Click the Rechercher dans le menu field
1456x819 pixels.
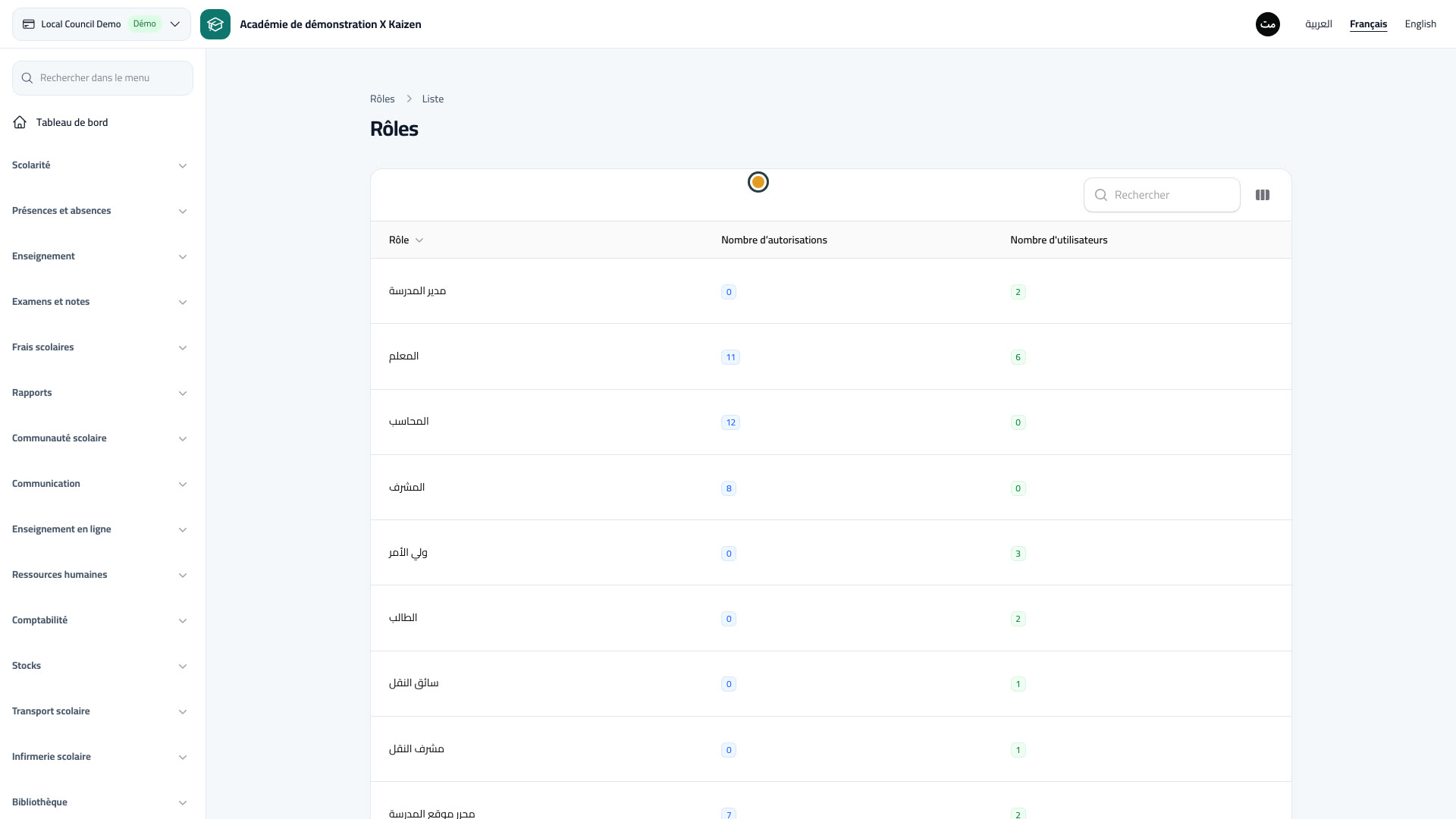pos(102,78)
